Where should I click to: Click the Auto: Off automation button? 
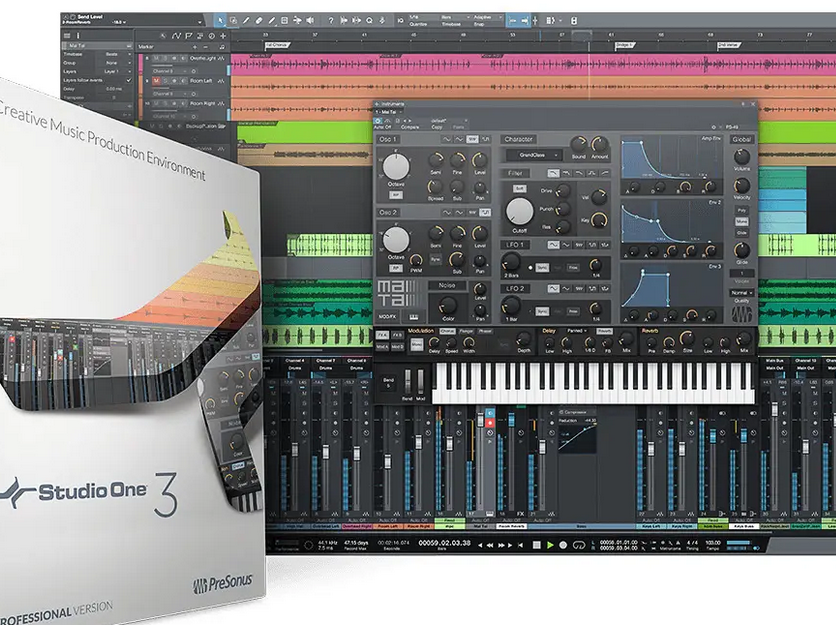click(x=382, y=127)
